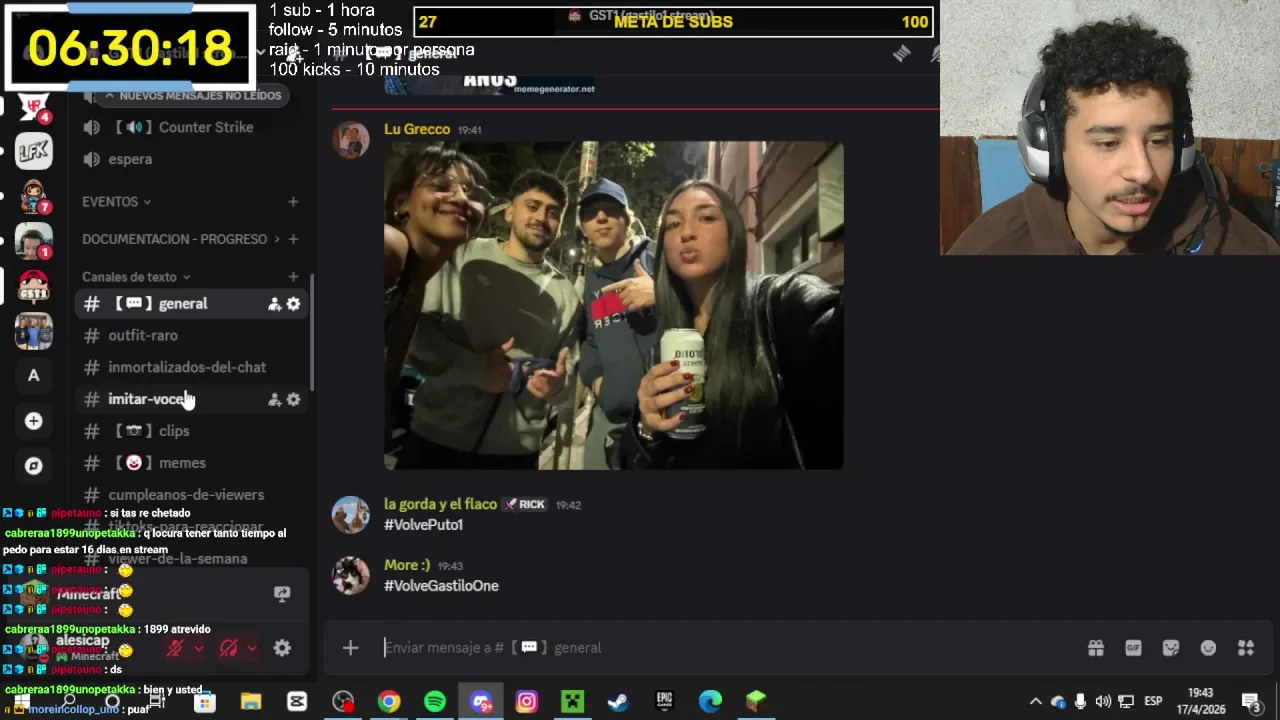Join the espera voice channel
This screenshot has height=720, width=1280.
tap(191, 159)
